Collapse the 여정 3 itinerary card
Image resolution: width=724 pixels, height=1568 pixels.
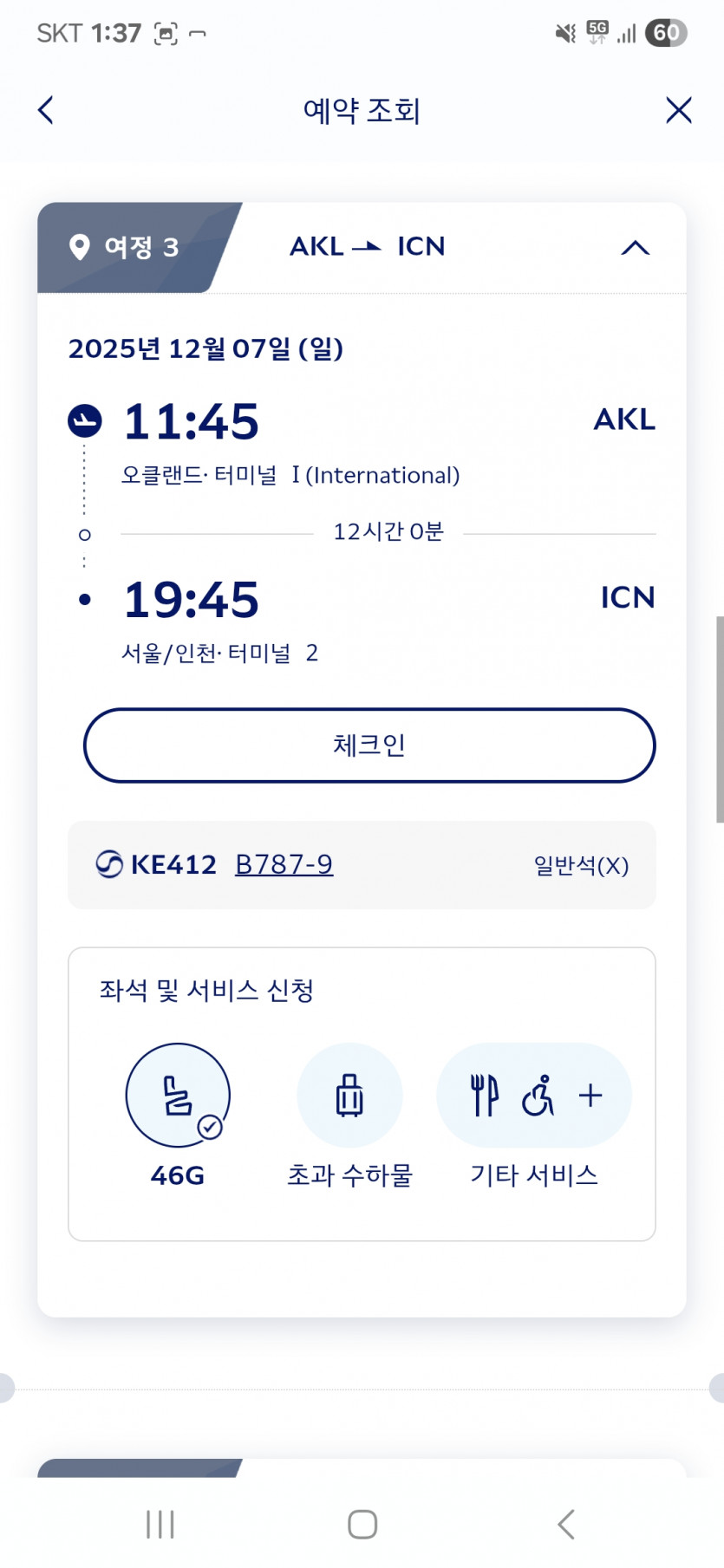coord(635,248)
